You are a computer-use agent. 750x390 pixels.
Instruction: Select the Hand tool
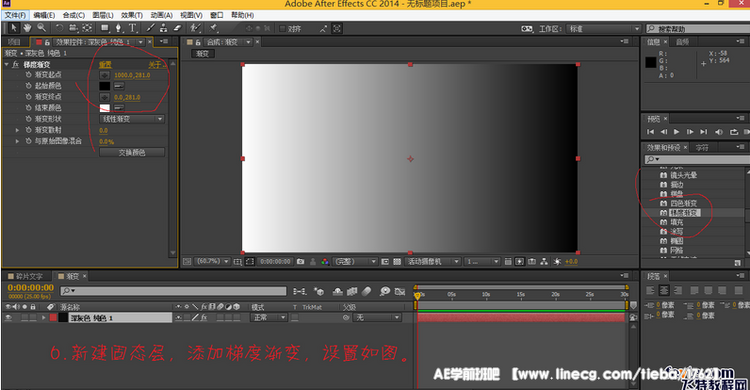point(27,28)
